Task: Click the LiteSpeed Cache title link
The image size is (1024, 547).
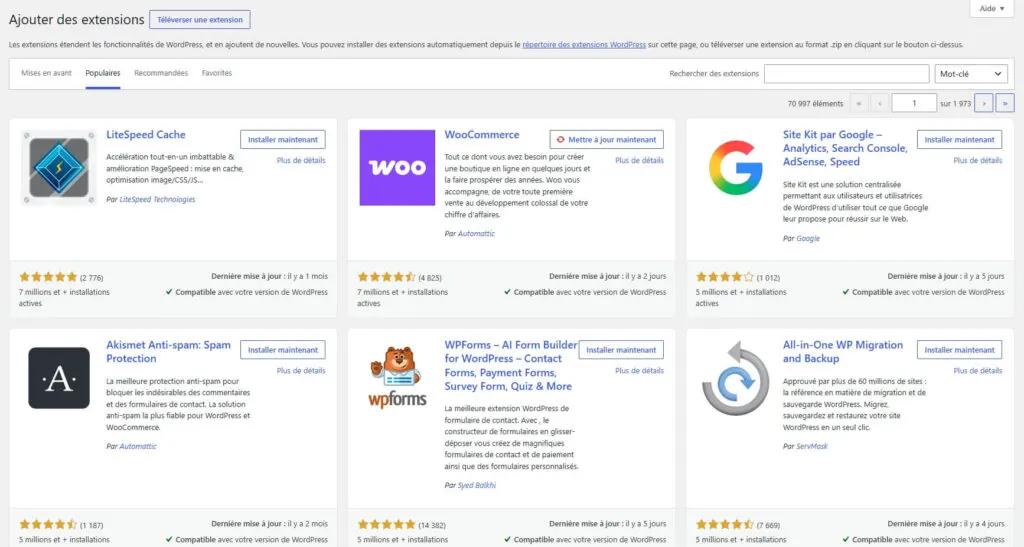Action: click(x=146, y=134)
